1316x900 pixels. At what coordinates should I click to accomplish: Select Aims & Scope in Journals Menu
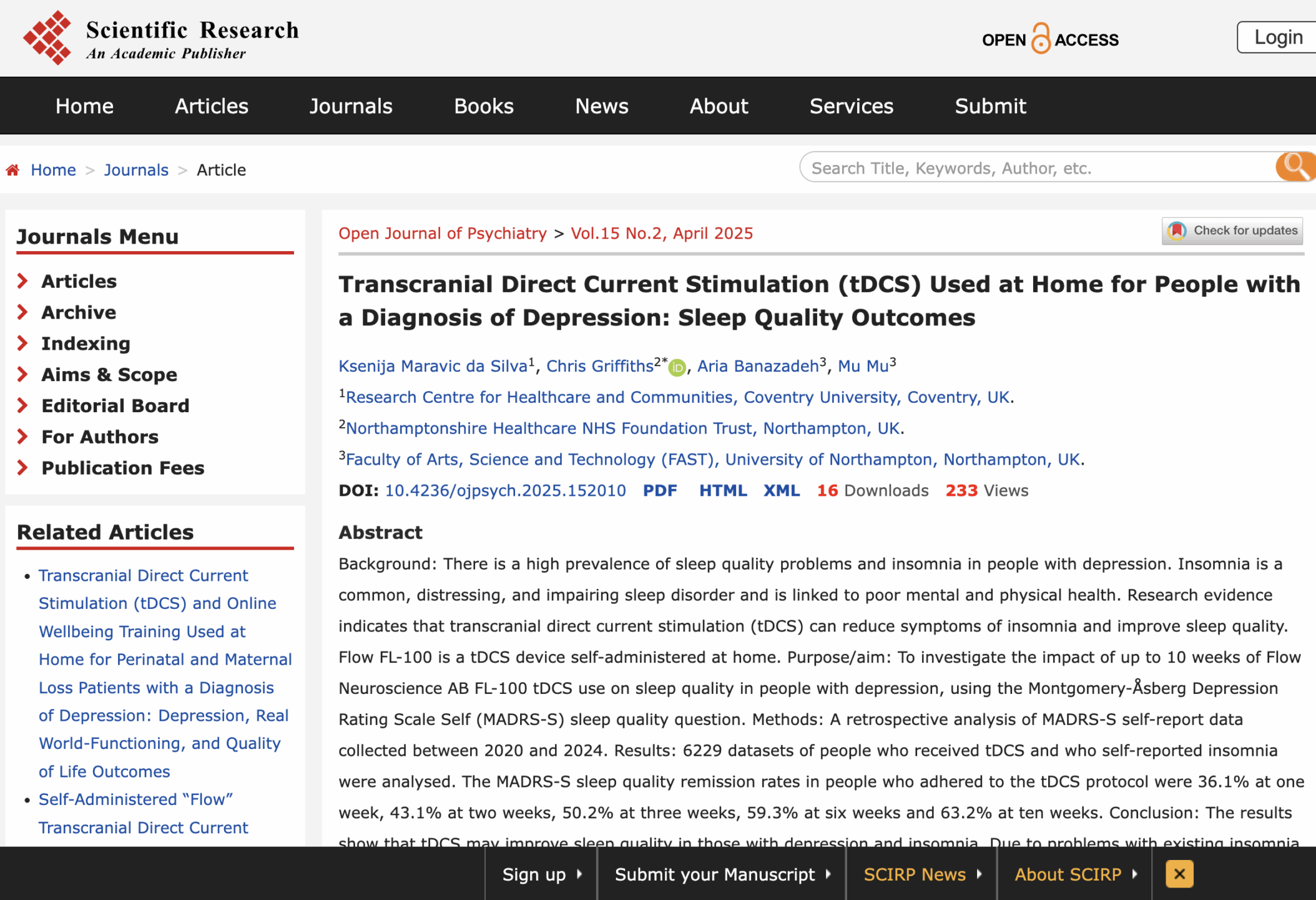coord(109,375)
